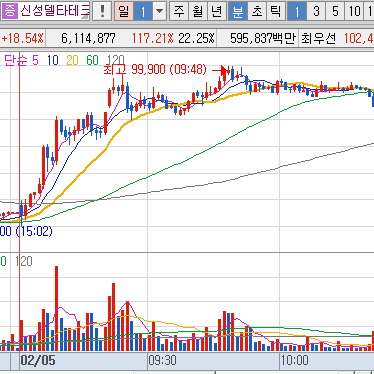Viewport: 374px width, 374px height.
Task: Click the exclamation mark info button
Action: tap(102, 11)
